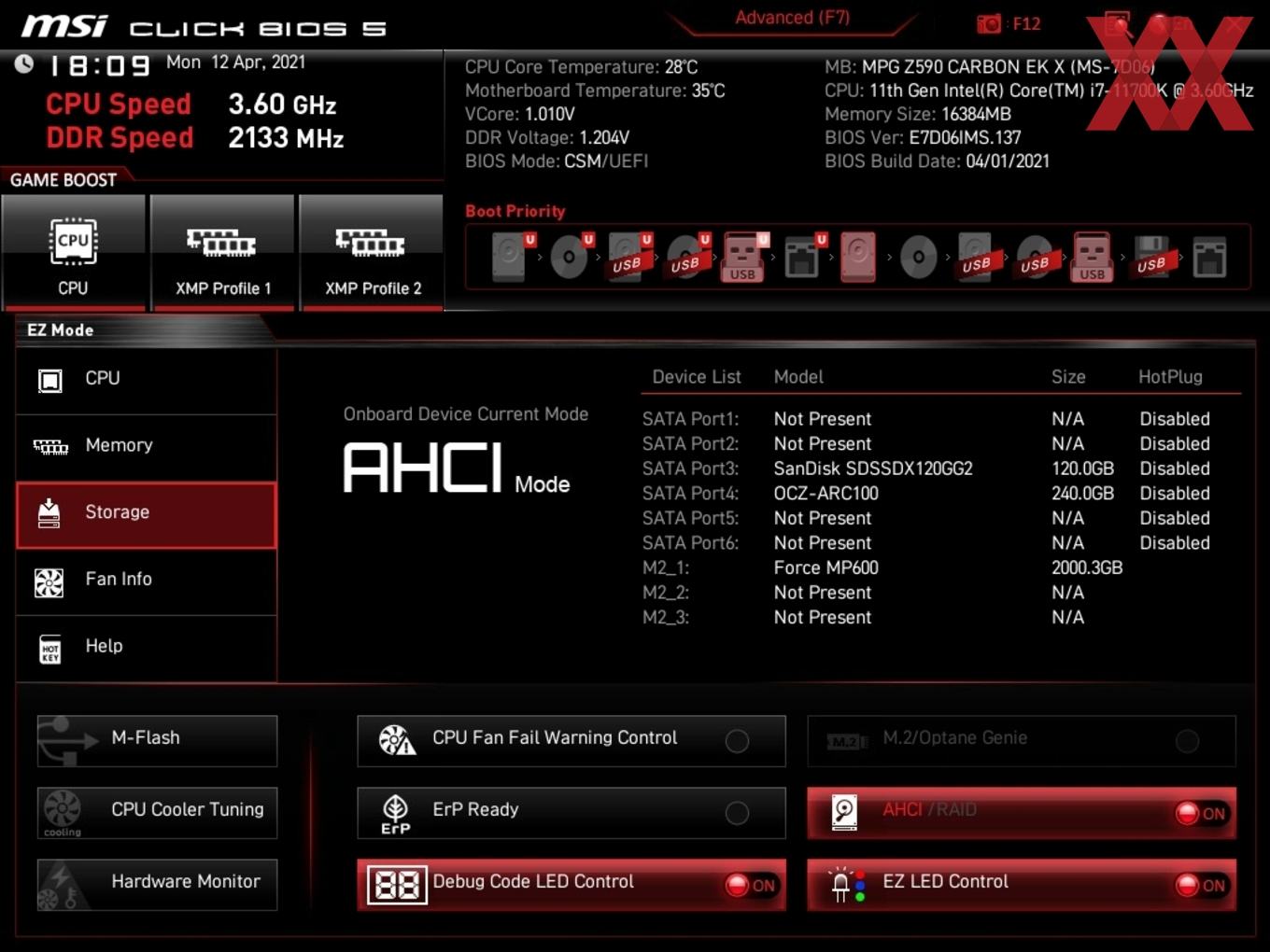Open the Memory section
This screenshot has width=1270, height=952.
147,447
